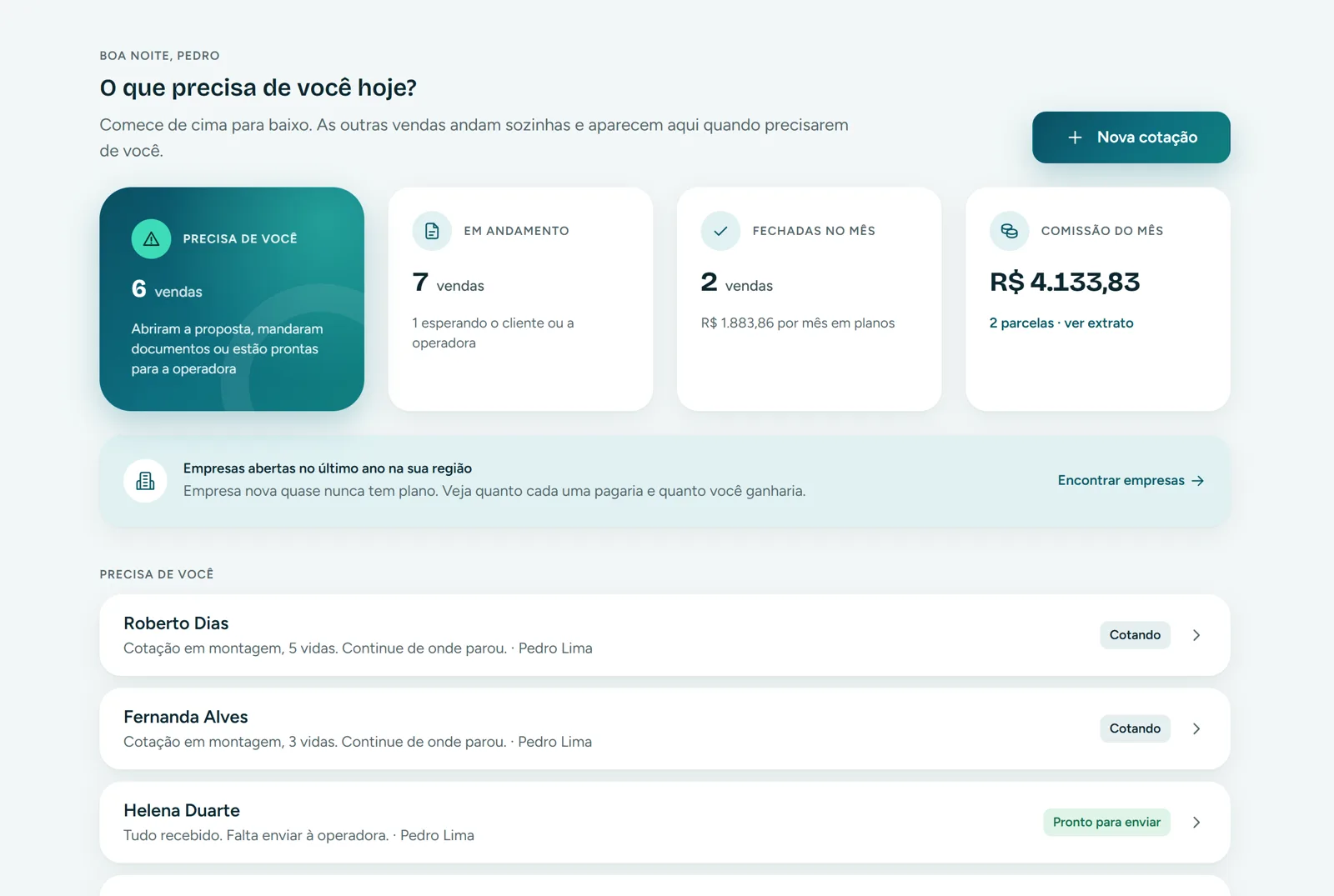Viewport: 1334px width, 896px height.
Task: Click the text 'R$ 1.883,86 por mês em planos'
Action: [x=798, y=323]
